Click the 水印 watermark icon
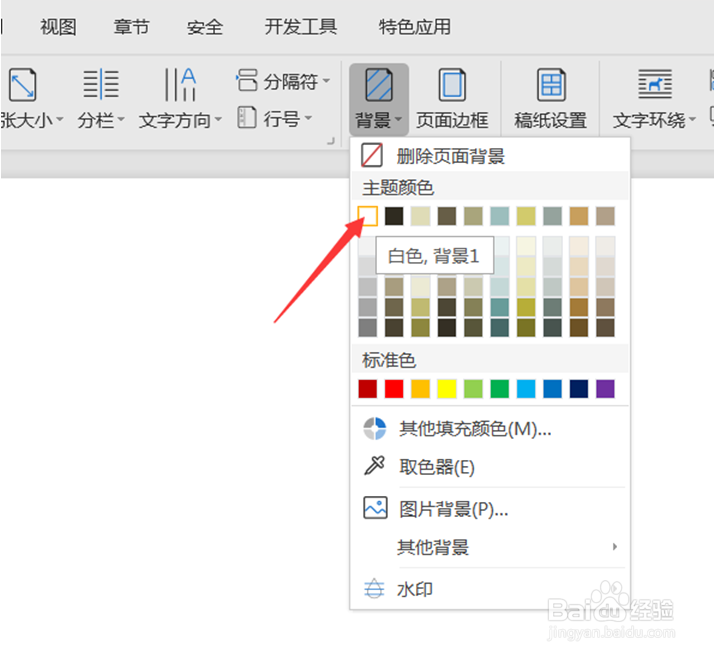The height and width of the screenshot is (657, 714). [374, 589]
